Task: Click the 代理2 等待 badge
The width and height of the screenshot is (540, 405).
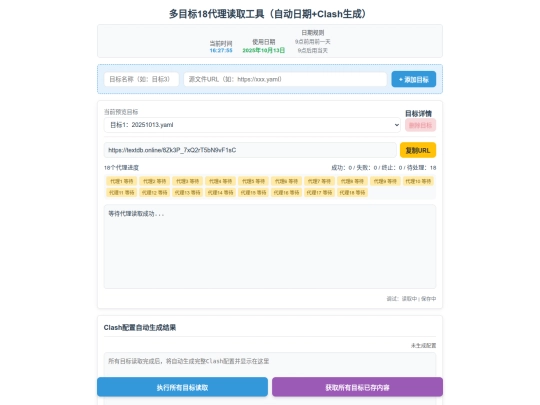Action: (154, 181)
